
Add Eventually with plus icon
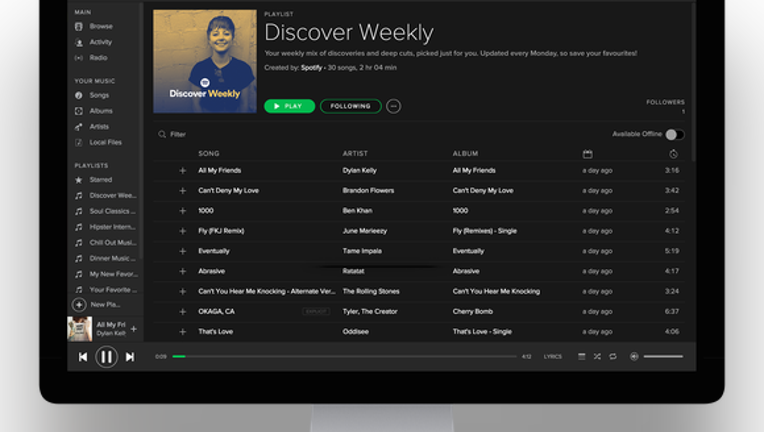click(183, 251)
